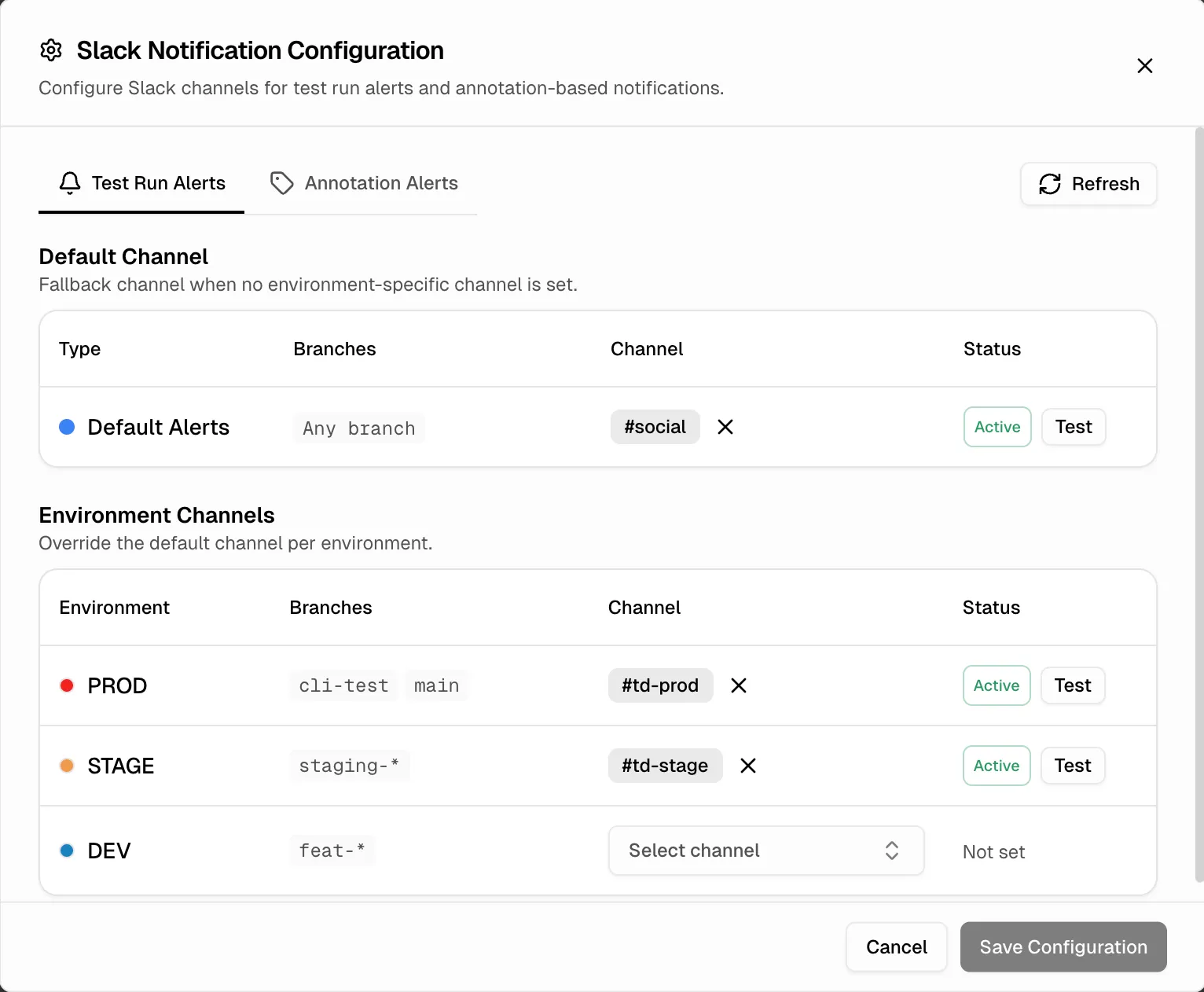Toggle Active status for the STAGE environment
Viewport: 1204px width, 992px height.
996,766
